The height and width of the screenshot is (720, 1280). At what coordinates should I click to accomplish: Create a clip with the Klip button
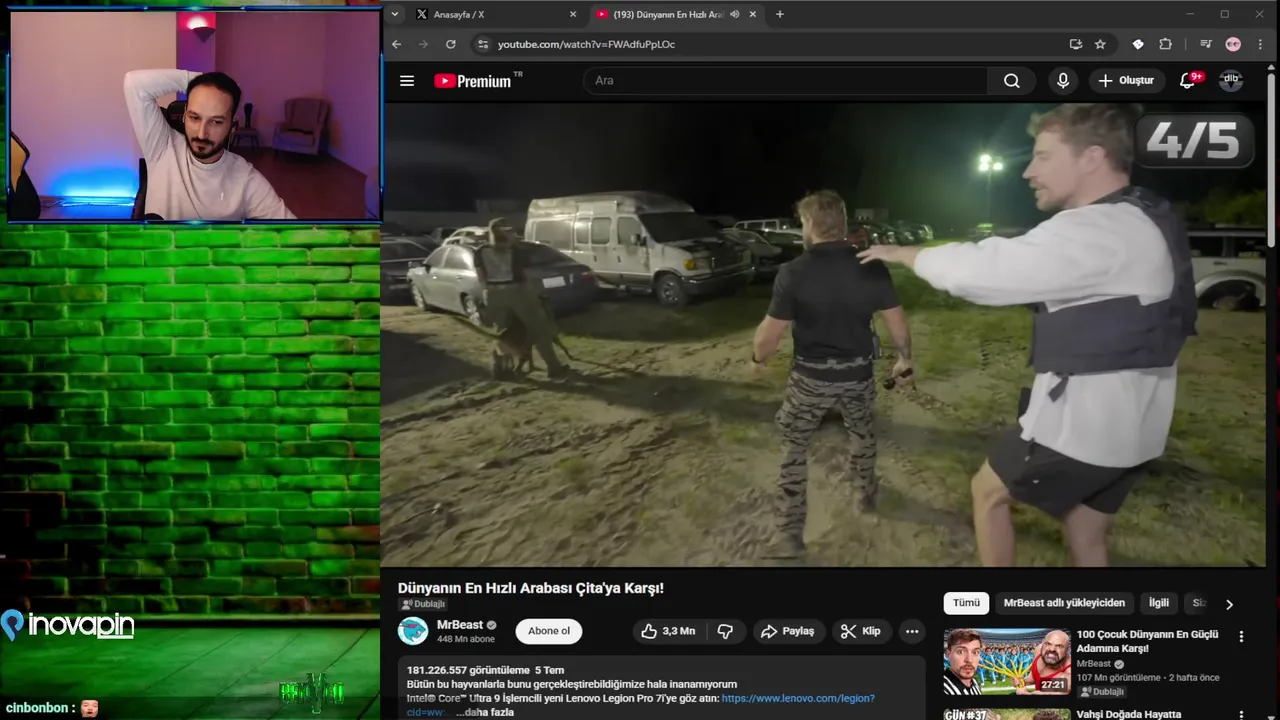point(861,631)
